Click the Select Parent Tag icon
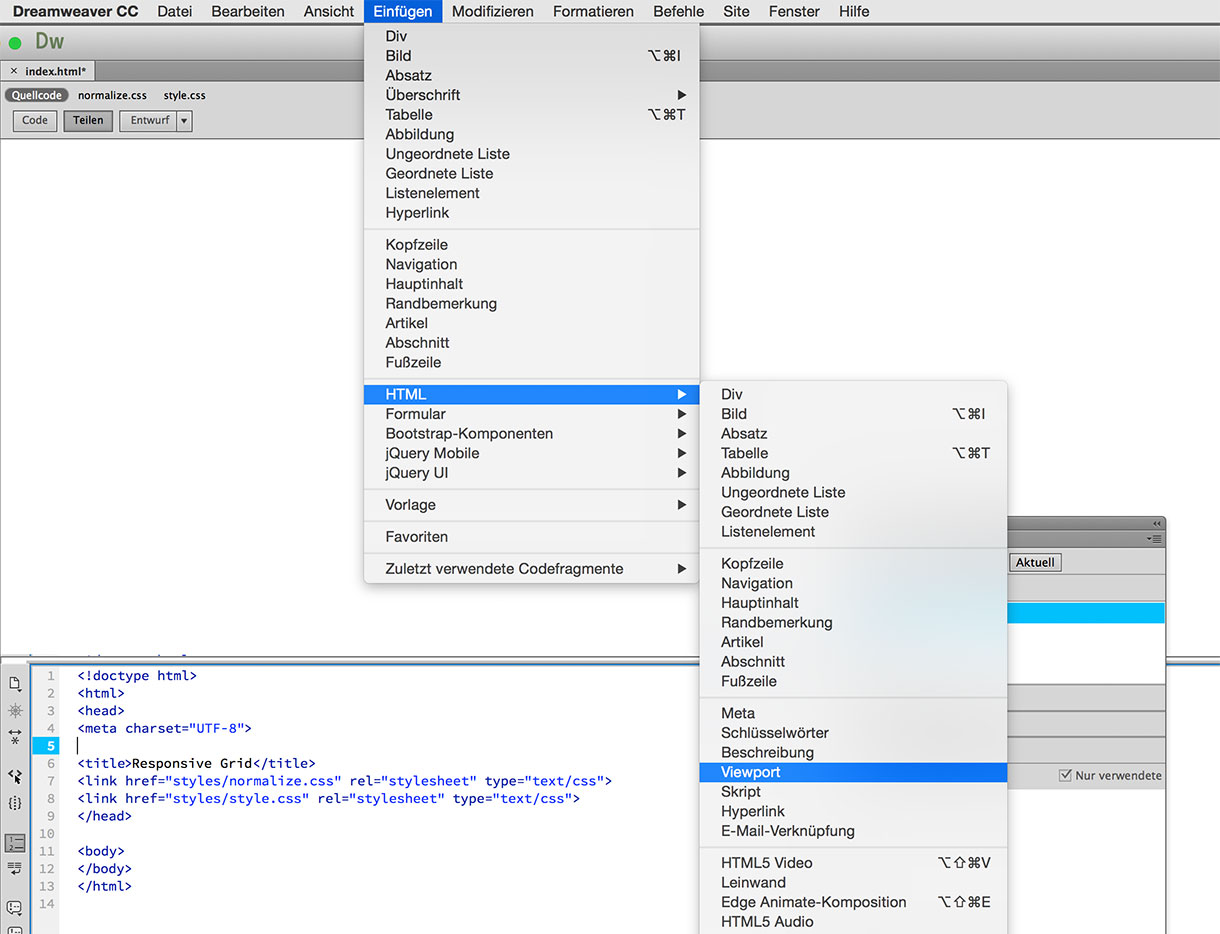 point(15,776)
